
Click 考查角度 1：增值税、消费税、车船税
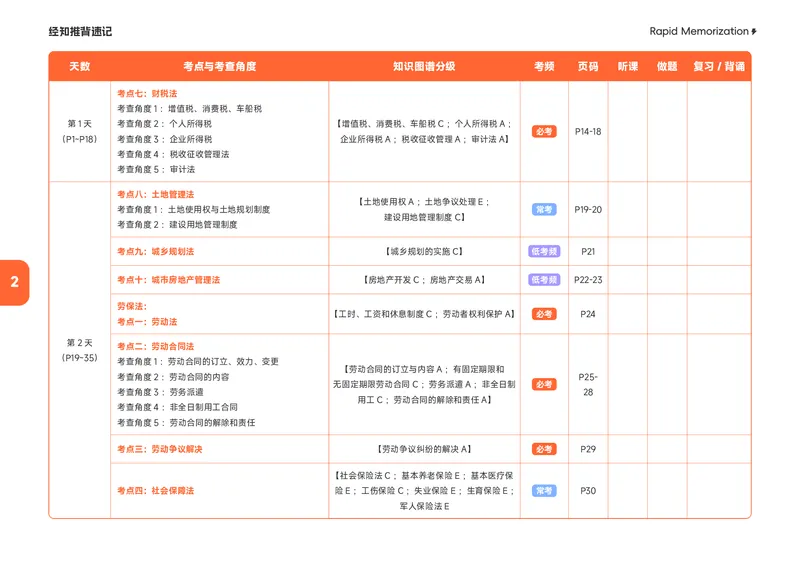click(x=189, y=109)
